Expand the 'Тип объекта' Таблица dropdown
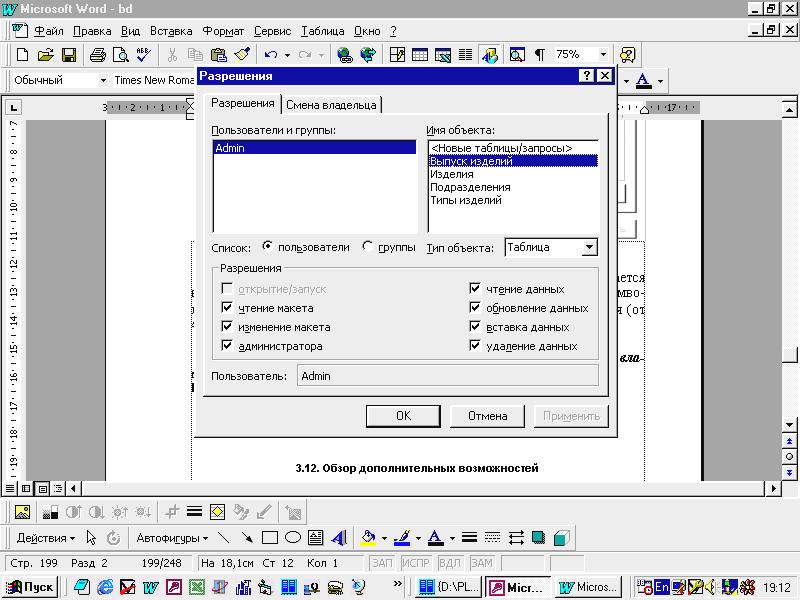 pos(589,247)
